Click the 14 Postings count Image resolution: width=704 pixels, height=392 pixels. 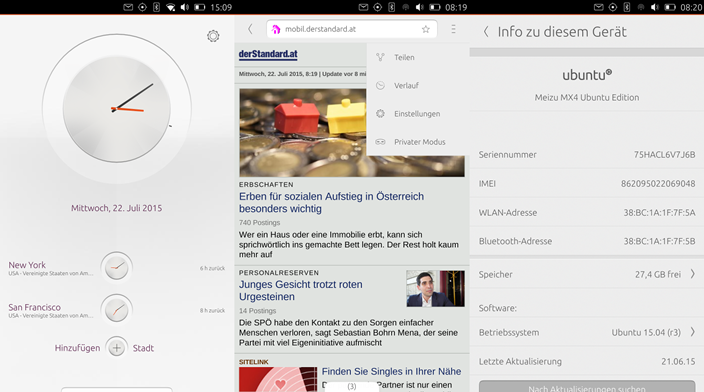257,310
